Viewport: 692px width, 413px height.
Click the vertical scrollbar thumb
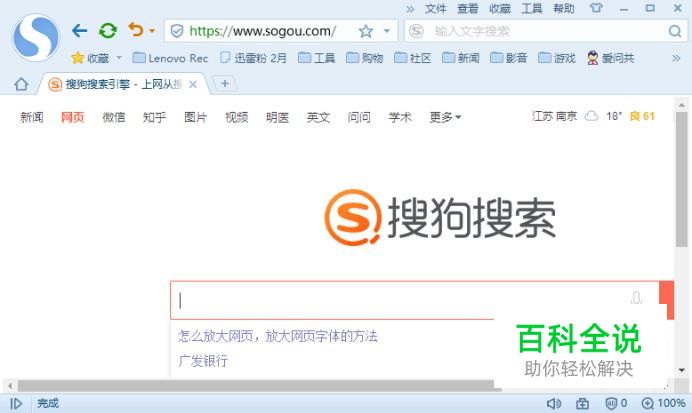[x=681, y=179]
